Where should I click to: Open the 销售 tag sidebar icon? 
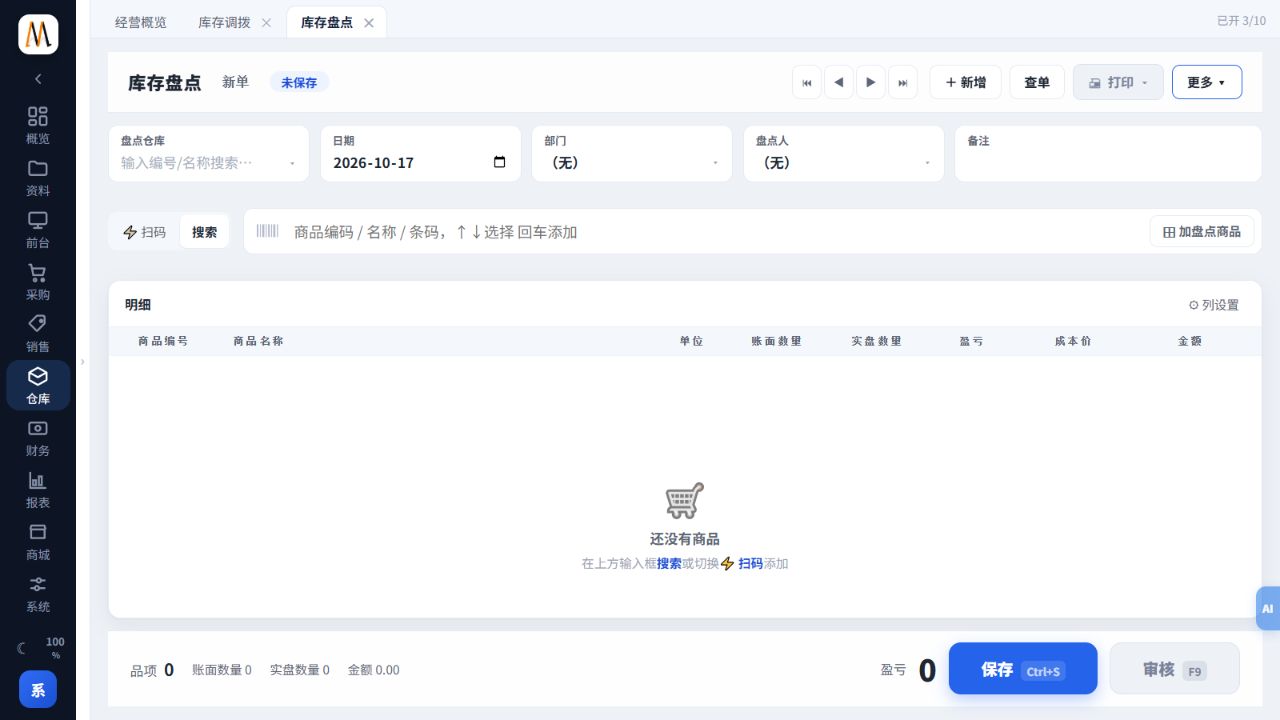click(x=38, y=333)
